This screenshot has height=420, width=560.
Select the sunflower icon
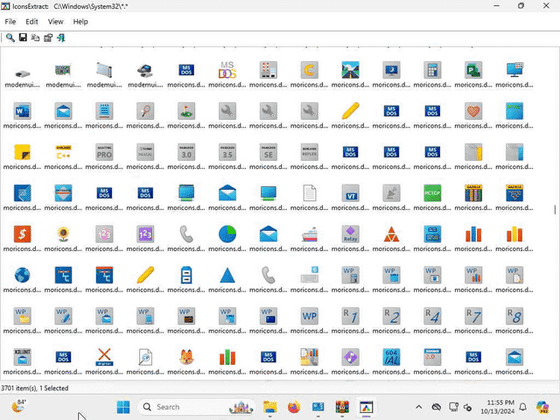[63, 234]
